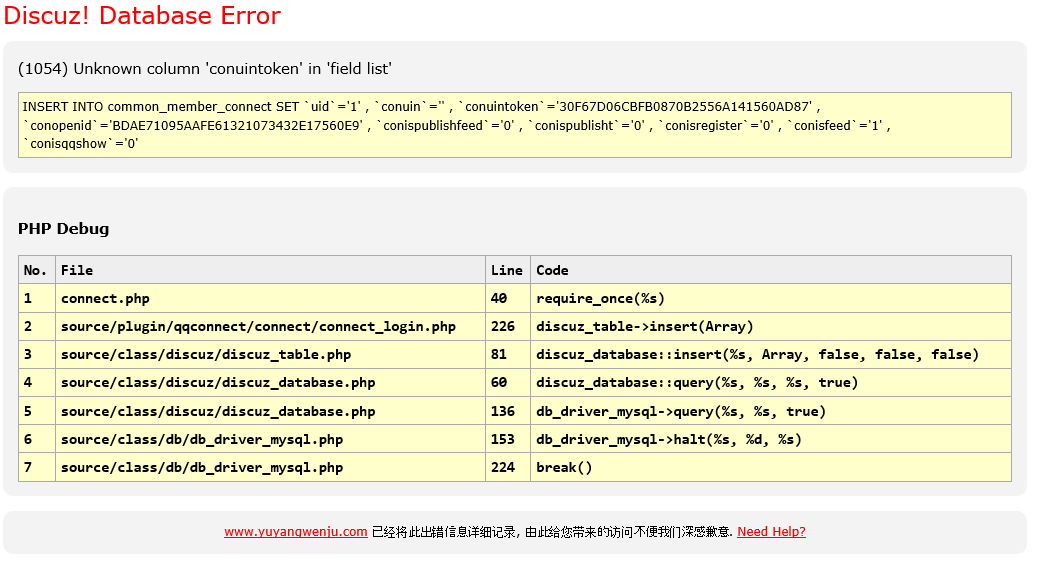This screenshot has height=581, width=1057.
Task: Click the INSERT INTO common_member_connect SQL statement
Action: click(515, 125)
